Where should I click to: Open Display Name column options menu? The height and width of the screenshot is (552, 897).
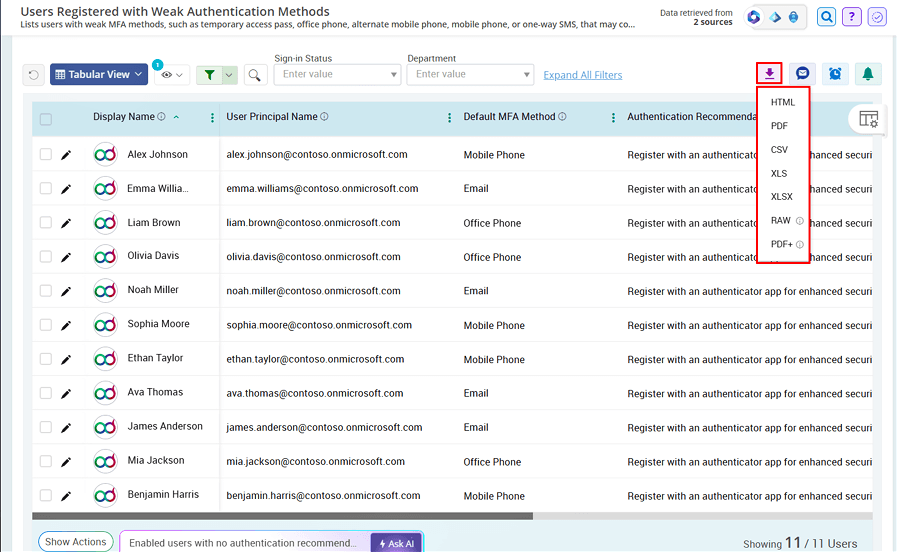[212, 117]
